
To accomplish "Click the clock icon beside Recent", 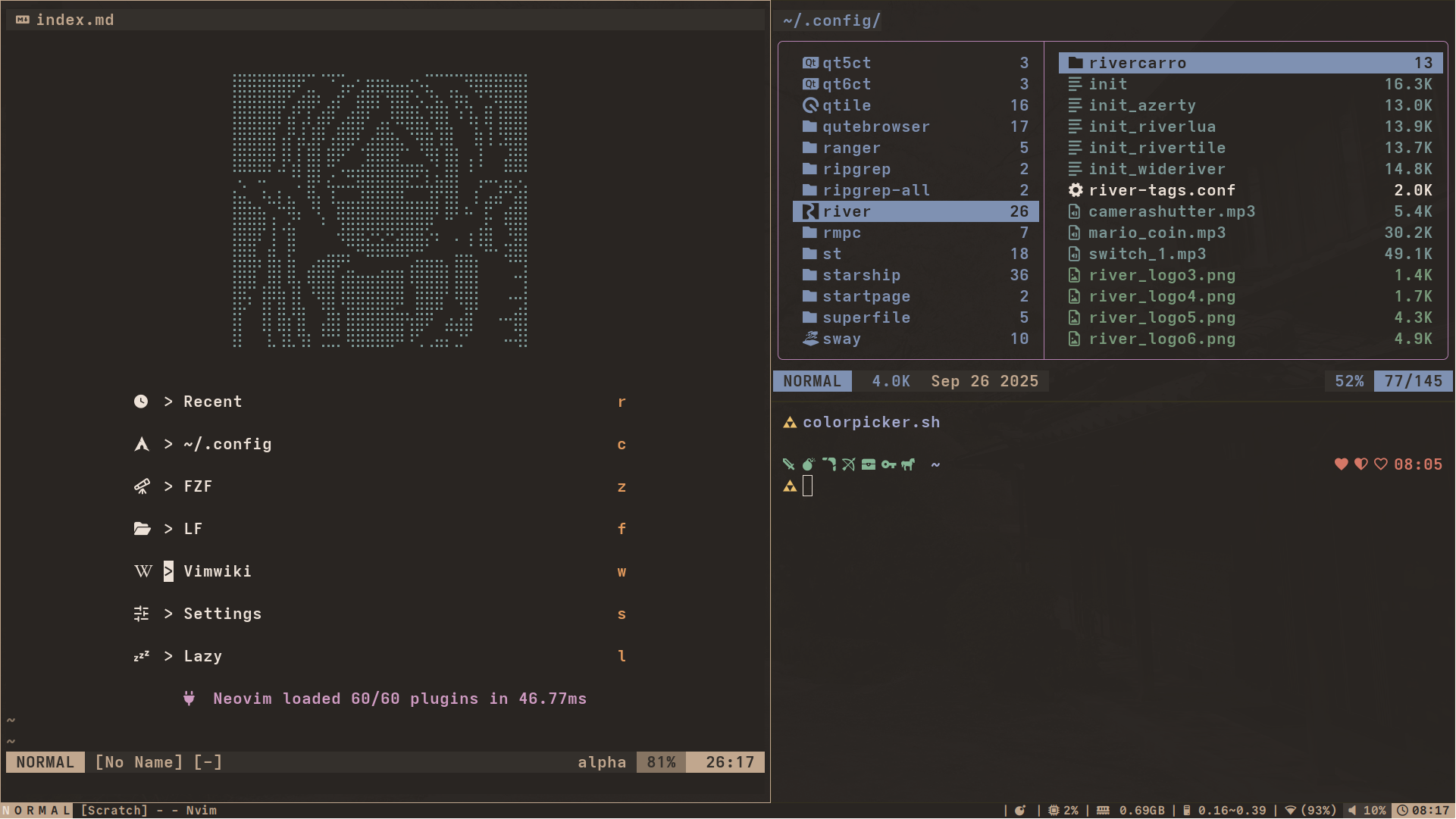I will pyautogui.click(x=141, y=402).
